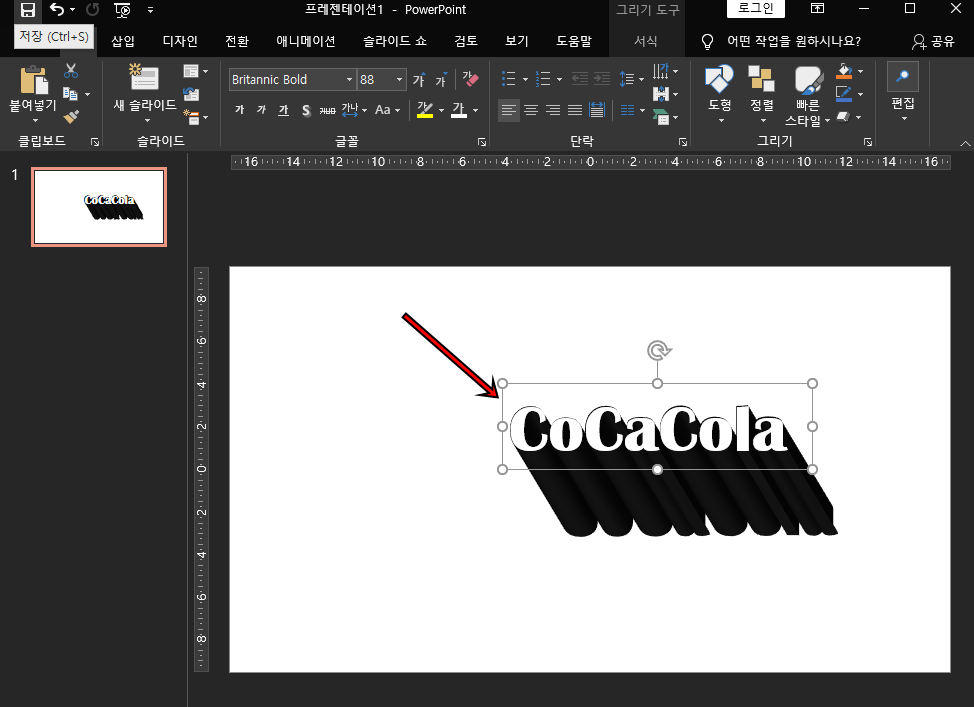The width and height of the screenshot is (974, 707).
Task: Toggle Align Left paragraph button
Action: click(509, 111)
